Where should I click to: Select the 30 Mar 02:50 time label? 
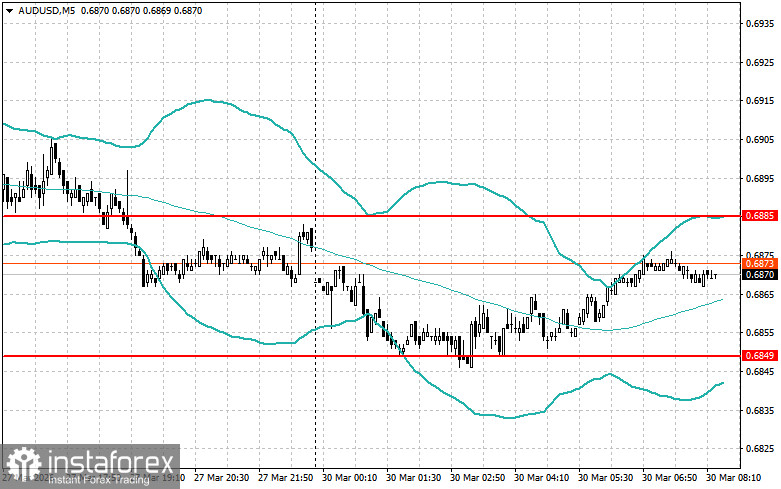(478, 478)
